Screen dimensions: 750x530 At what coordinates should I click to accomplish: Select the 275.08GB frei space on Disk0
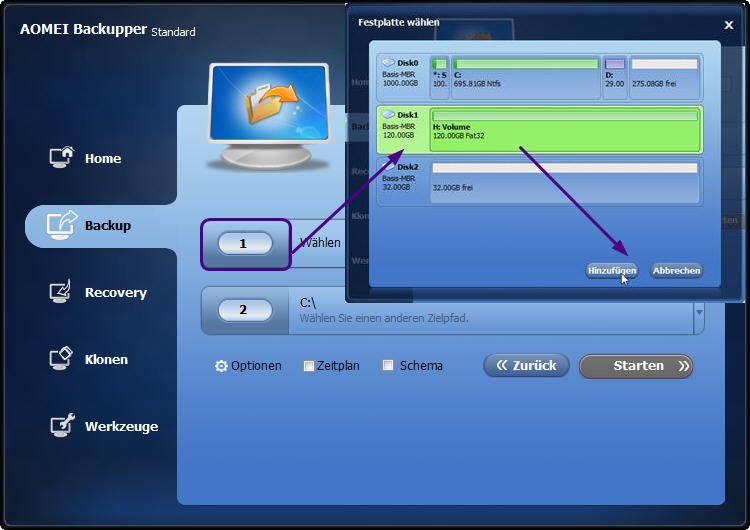665,77
